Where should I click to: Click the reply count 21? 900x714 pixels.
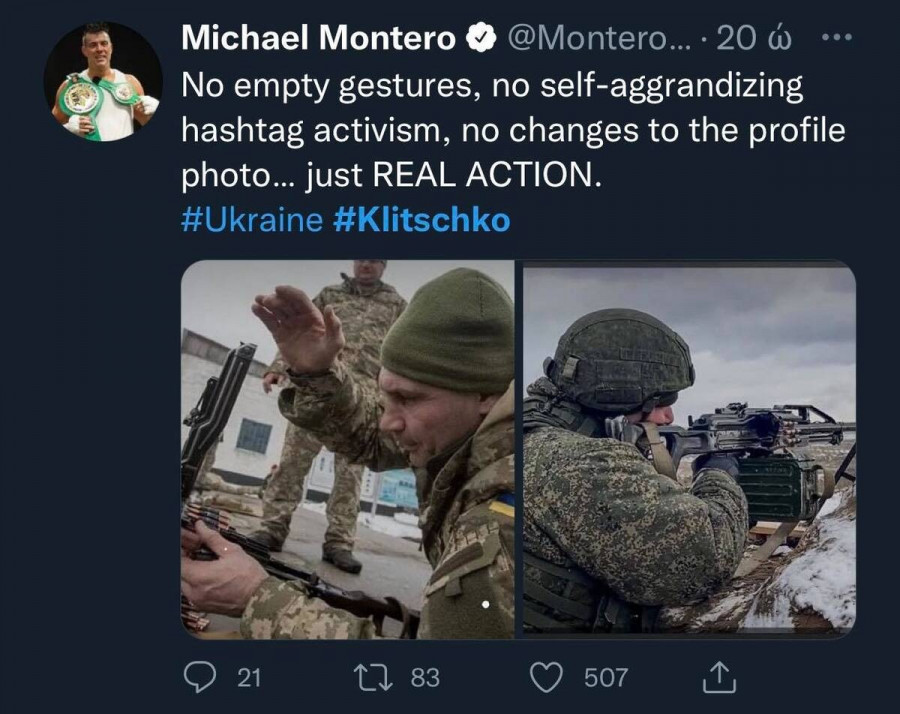[x=249, y=677]
